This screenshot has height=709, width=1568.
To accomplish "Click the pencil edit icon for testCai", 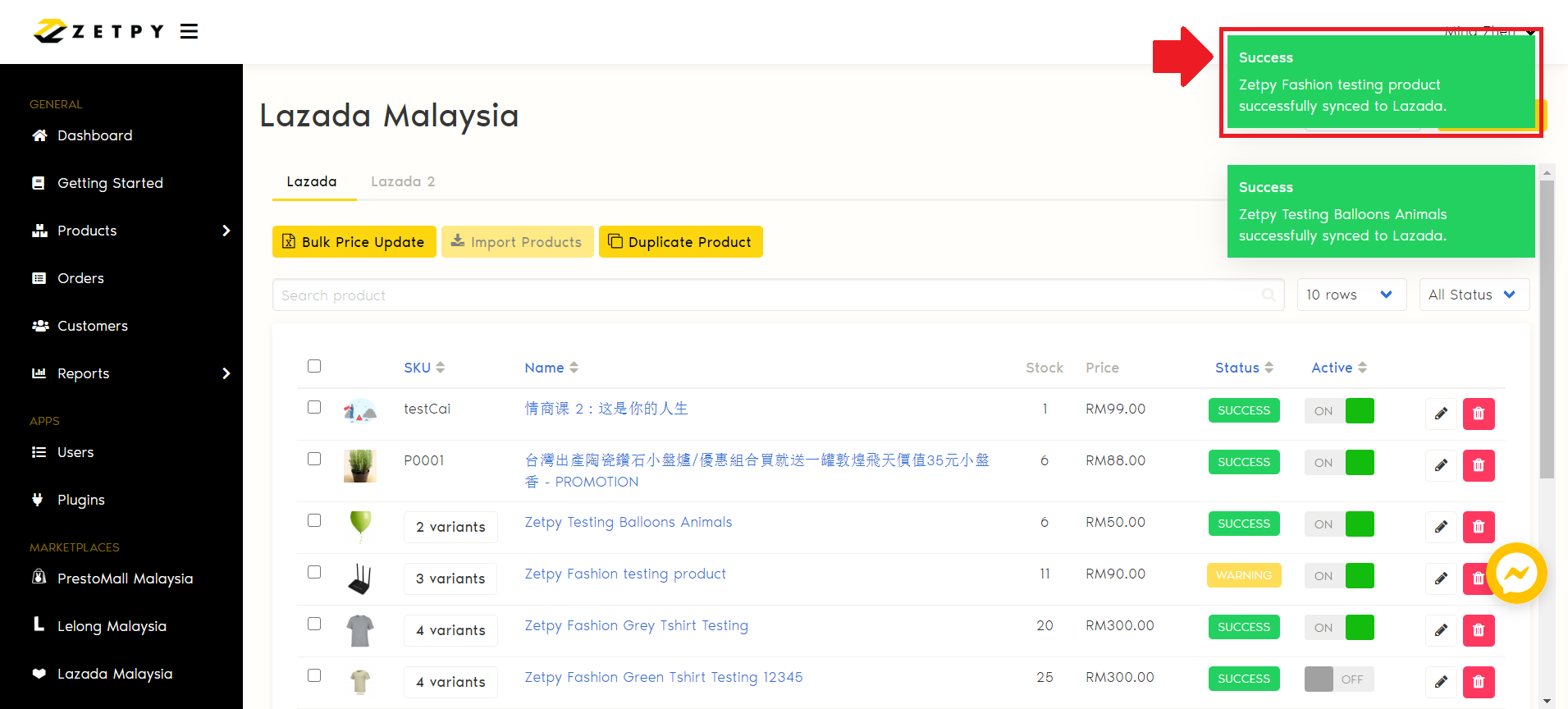I will pyautogui.click(x=1440, y=414).
